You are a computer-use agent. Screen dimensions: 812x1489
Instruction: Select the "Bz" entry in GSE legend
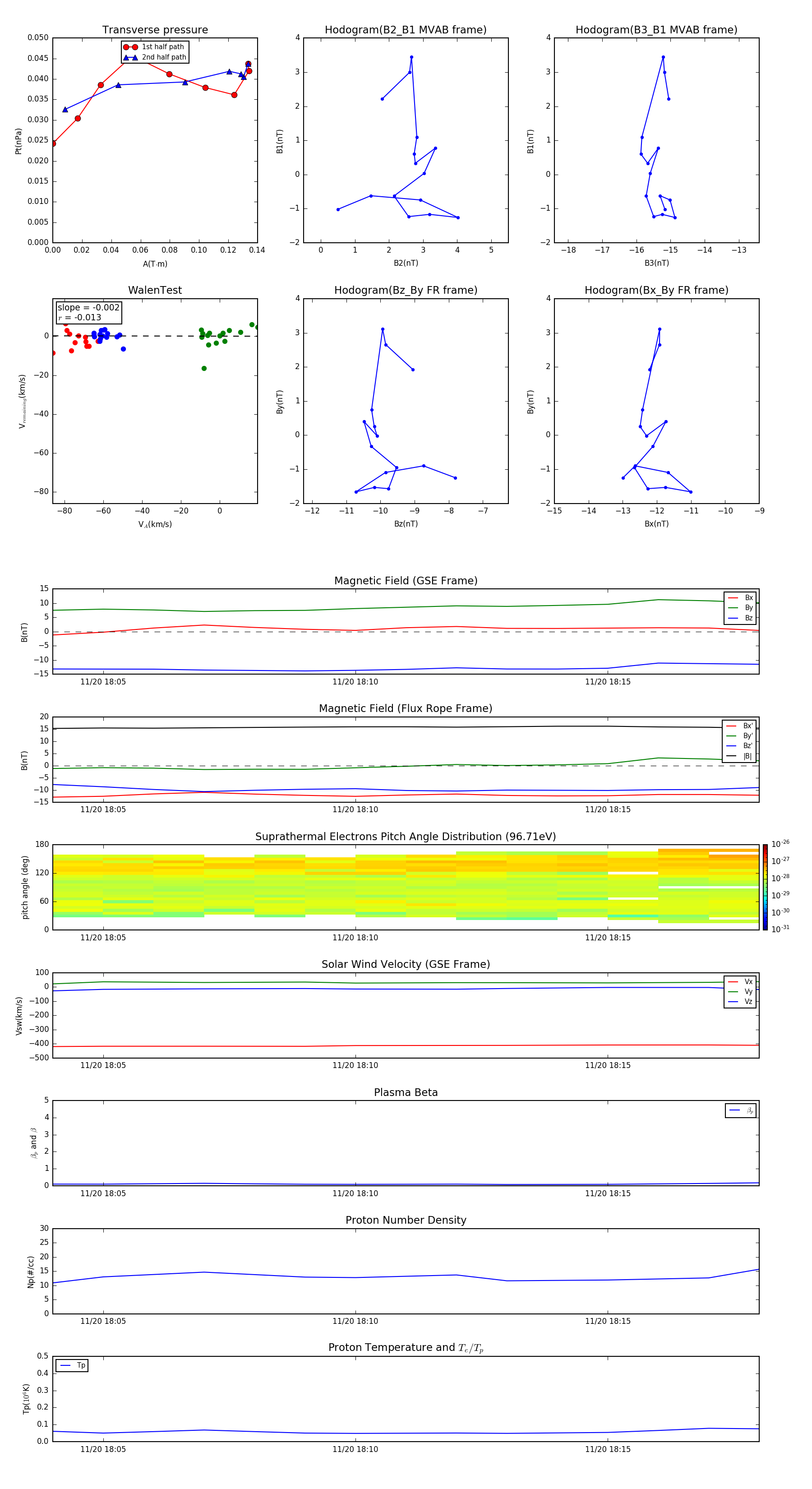coord(740,618)
